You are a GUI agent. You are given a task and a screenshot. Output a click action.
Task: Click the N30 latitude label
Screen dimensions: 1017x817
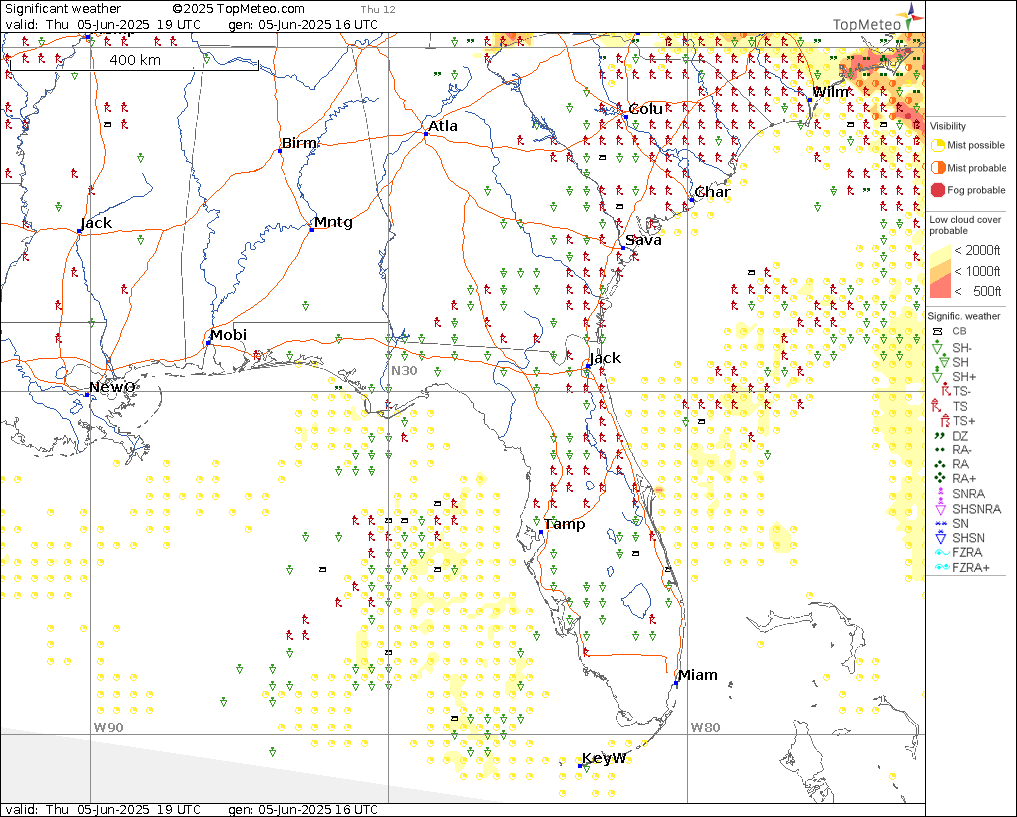click(x=404, y=371)
